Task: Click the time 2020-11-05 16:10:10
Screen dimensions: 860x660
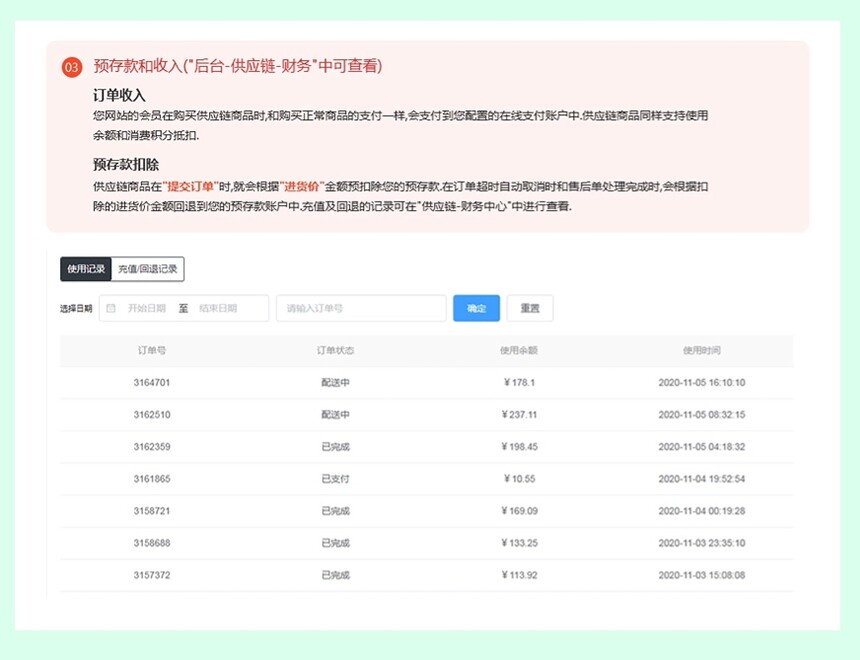Action: 702,382
